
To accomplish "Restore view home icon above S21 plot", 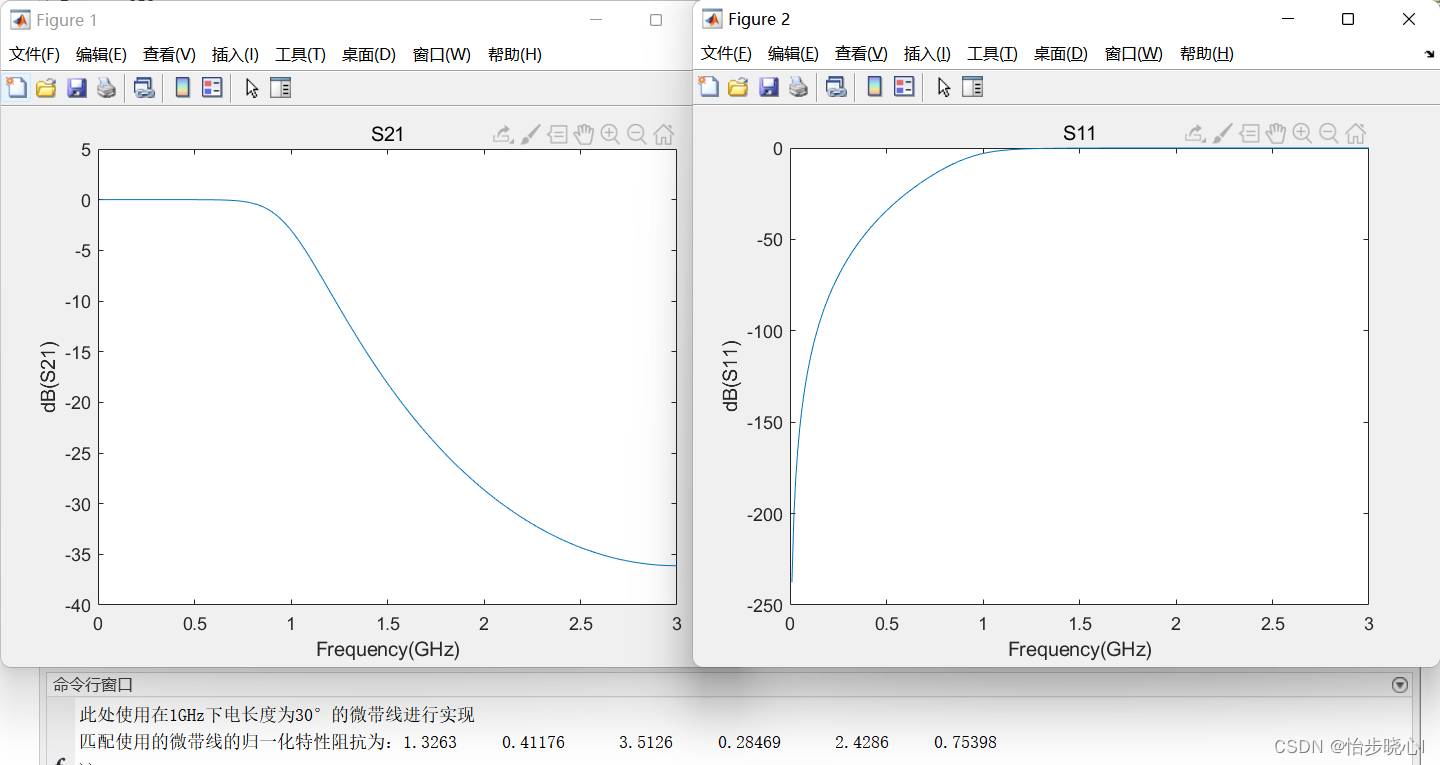I will pyautogui.click(x=664, y=134).
